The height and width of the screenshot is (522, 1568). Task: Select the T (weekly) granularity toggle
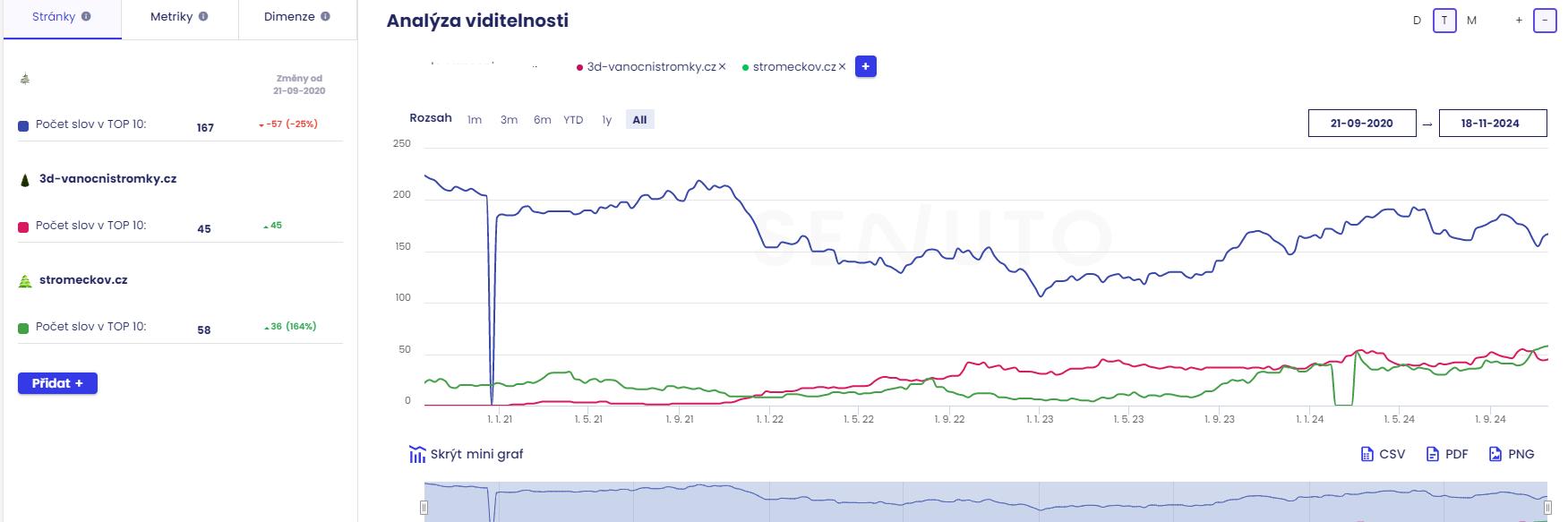[1444, 20]
